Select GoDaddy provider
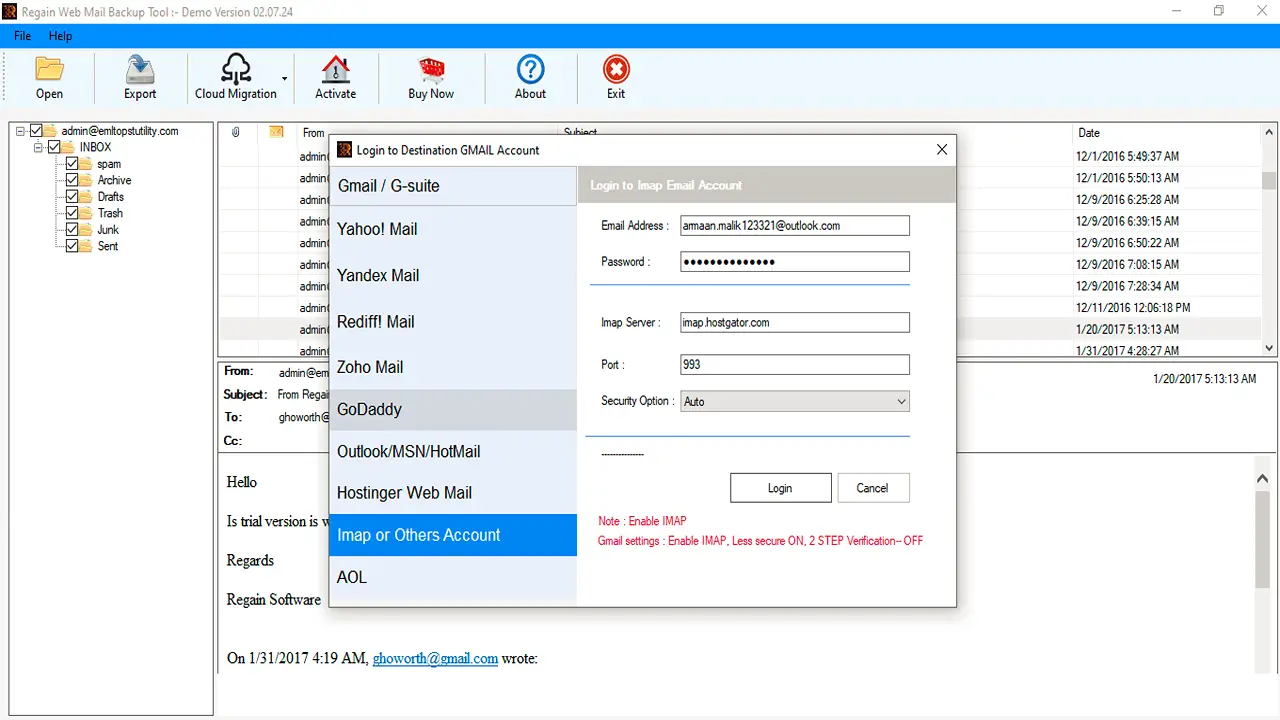Screen dimensions: 1280x720 click(x=453, y=410)
